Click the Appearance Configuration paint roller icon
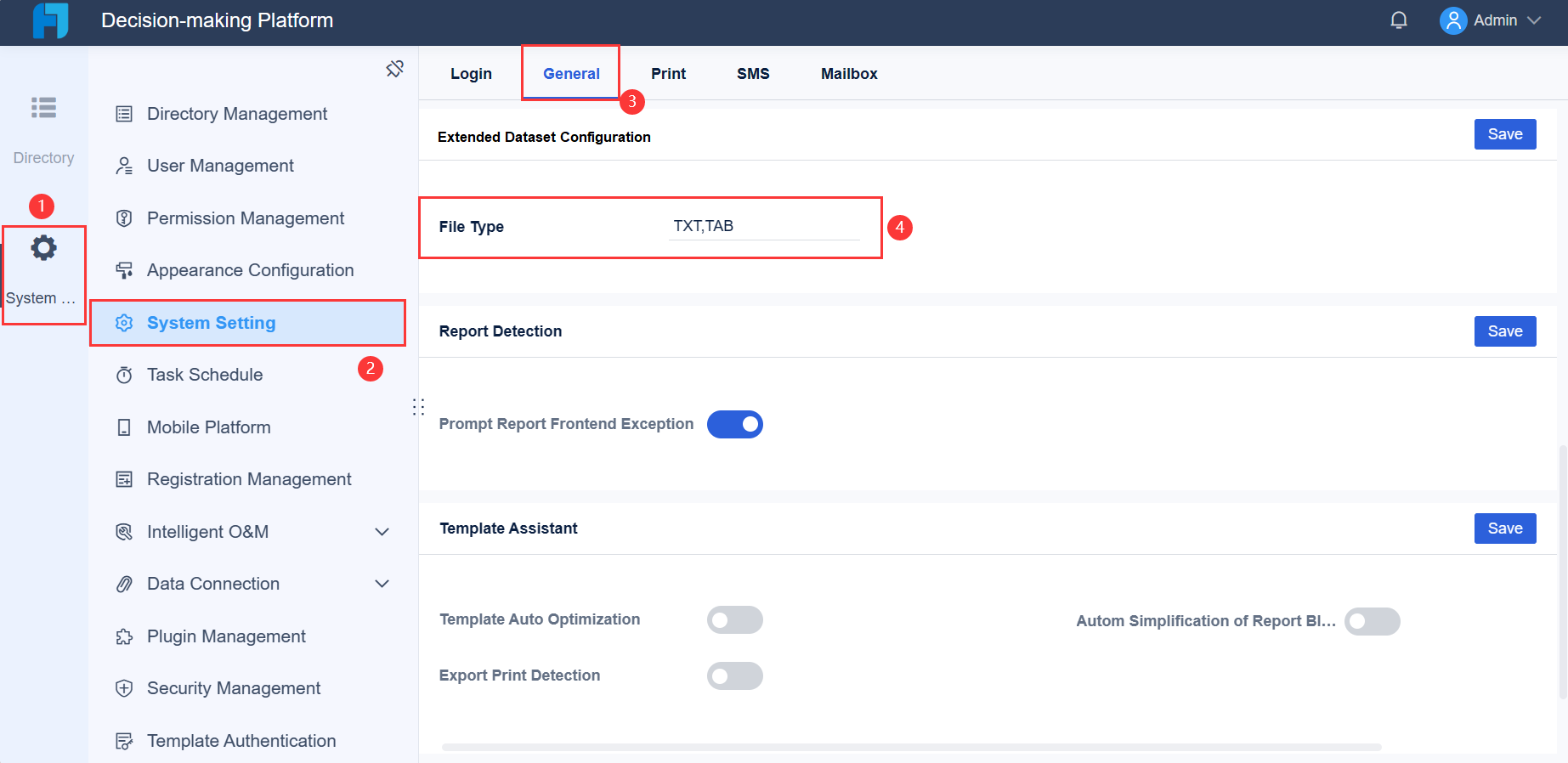The width and height of the screenshot is (1568, 763). (x=124, y=270)
